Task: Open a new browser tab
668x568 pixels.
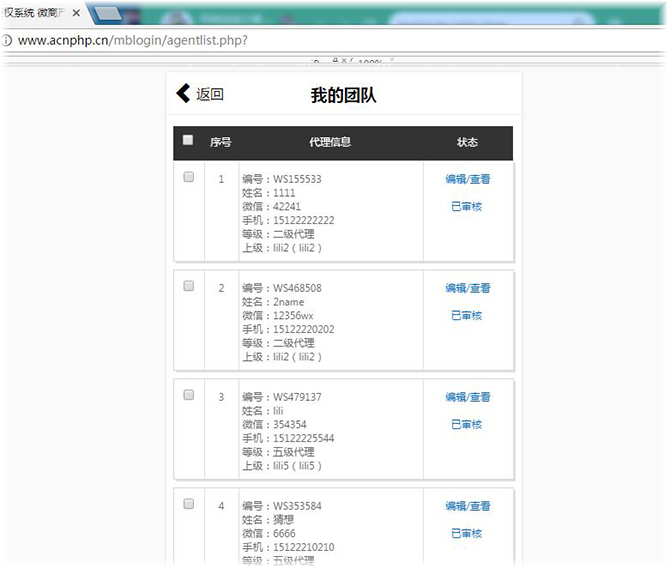Action: pyautogui.click(x=107, y=13)
